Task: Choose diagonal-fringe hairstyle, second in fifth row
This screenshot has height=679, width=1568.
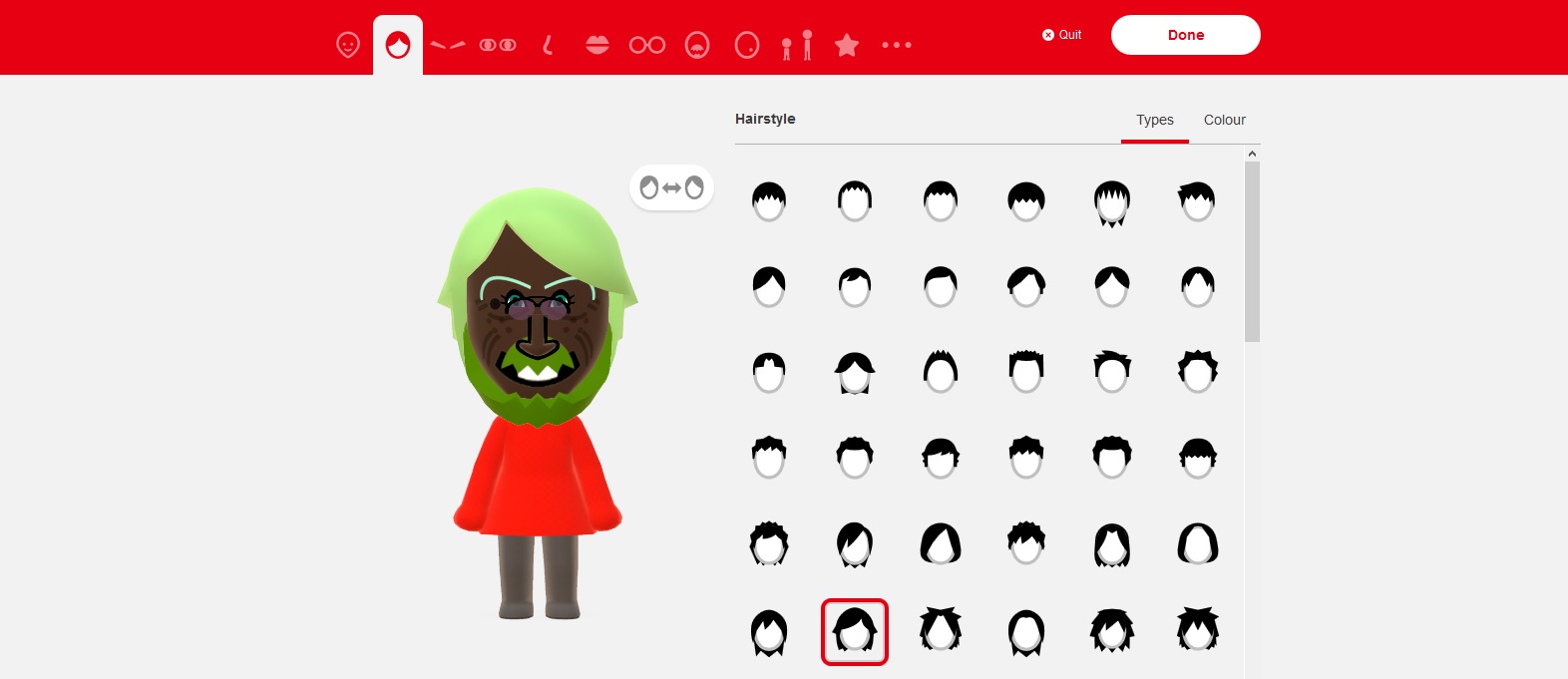Action: pos(855,544)
